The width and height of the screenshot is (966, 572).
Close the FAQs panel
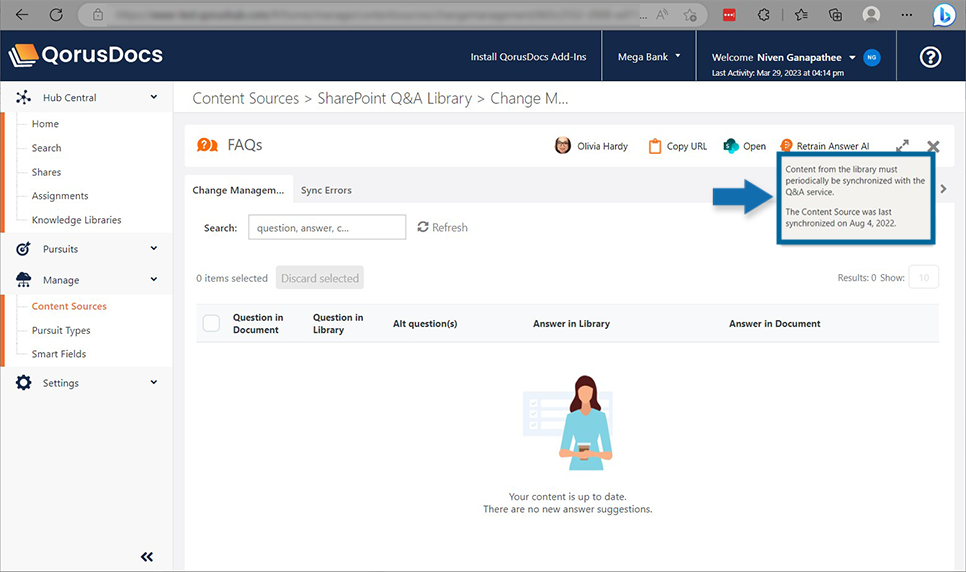[x=933, y=146]
